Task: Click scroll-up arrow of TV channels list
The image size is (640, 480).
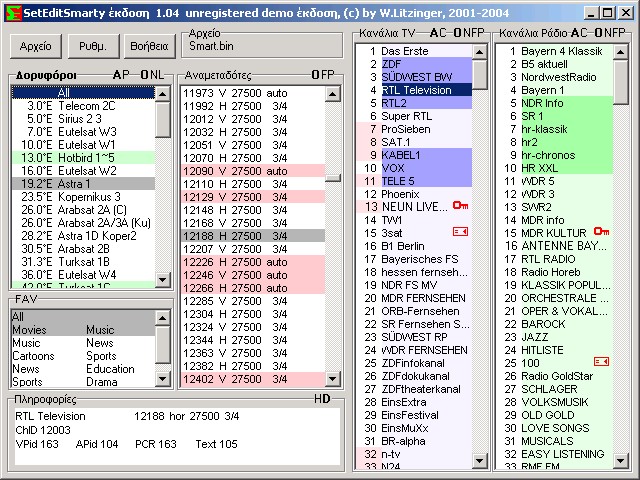Action: 479,50
